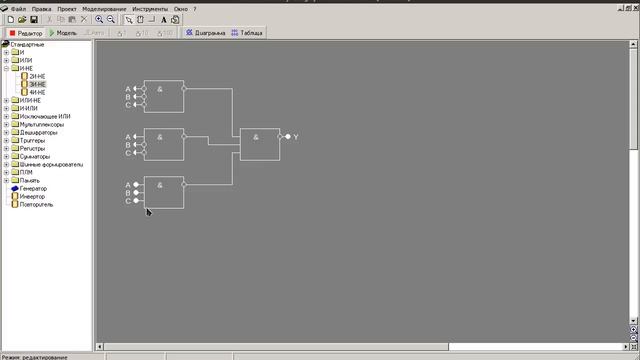
Task: Click the 100-step simulation button
Action: click(x=165, y=33)
